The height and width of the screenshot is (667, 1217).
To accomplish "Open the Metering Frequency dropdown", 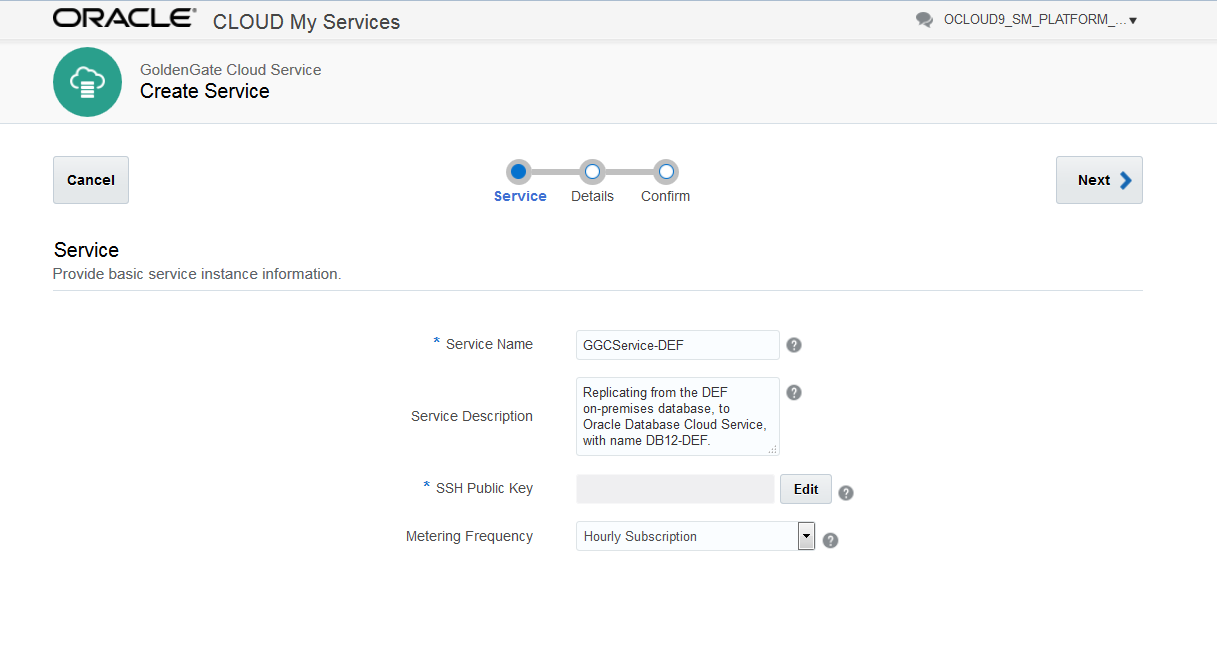I will click(x=806, y=536).
